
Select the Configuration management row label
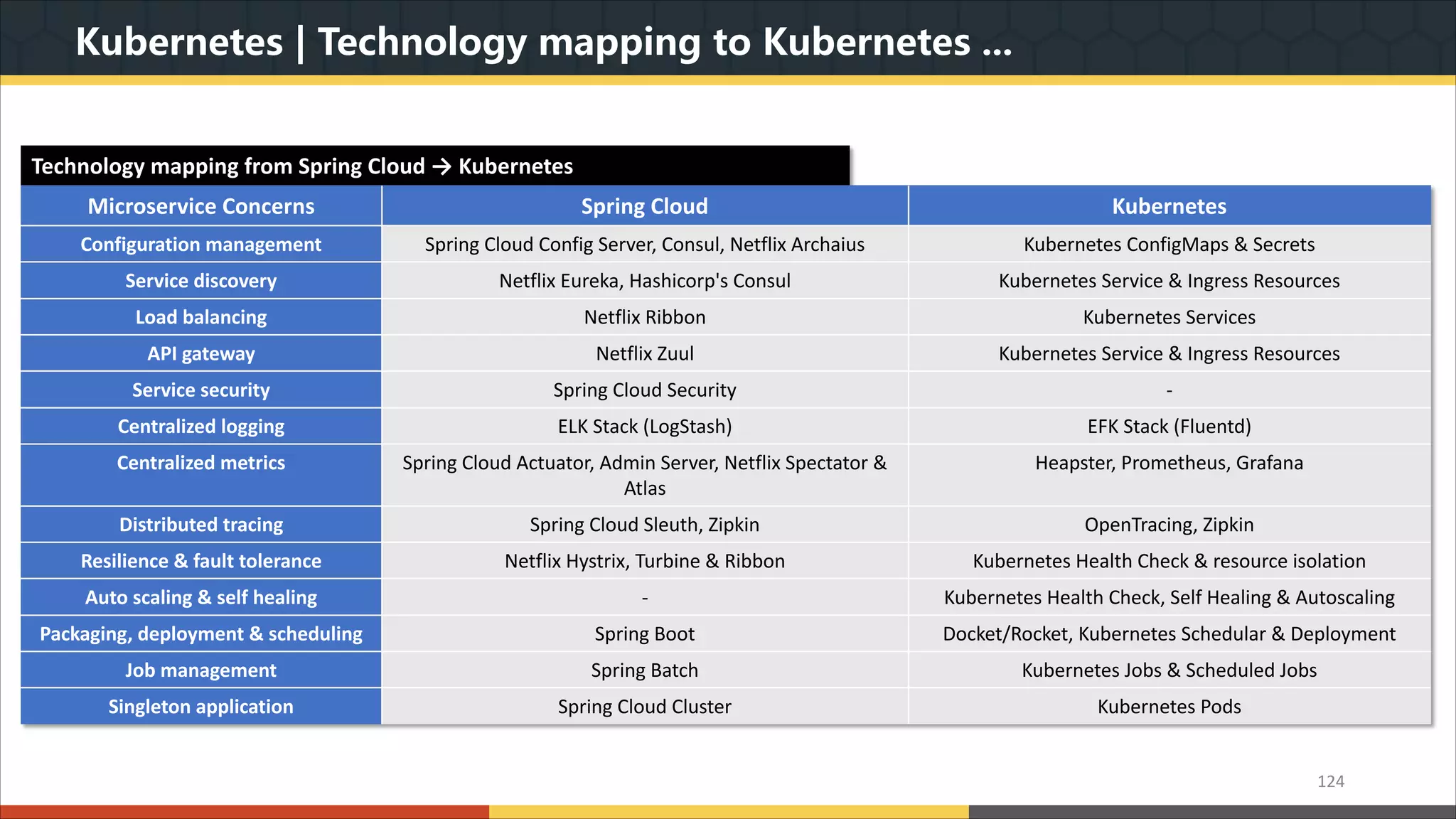tap(201, 245)
